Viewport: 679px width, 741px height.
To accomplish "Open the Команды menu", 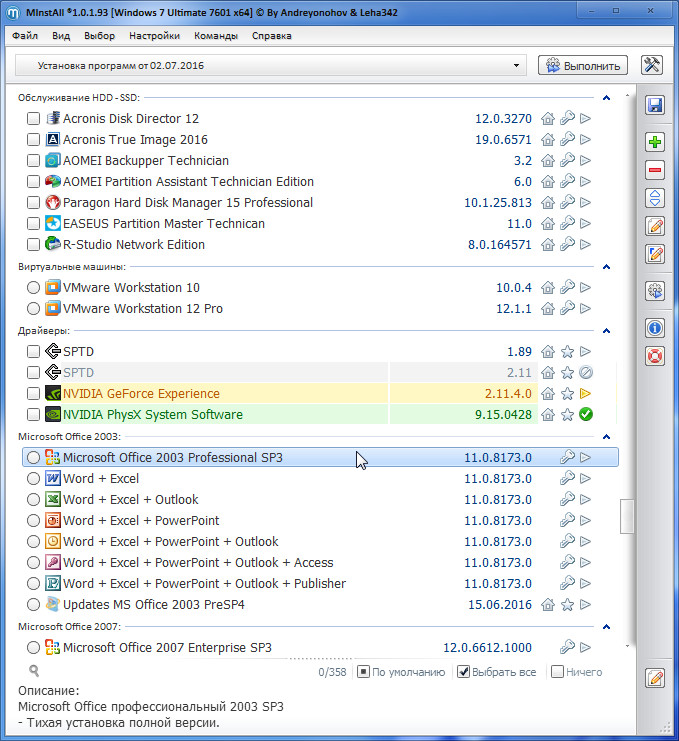I will coord(216,36).
